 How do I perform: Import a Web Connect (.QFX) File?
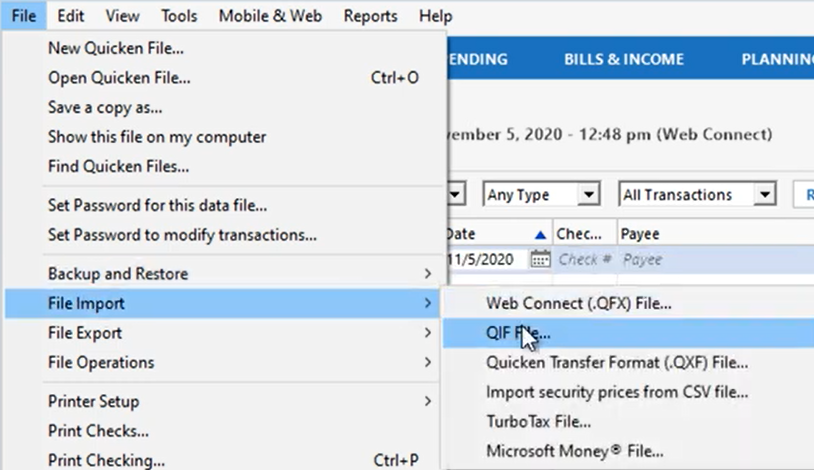(x=628, y=303)
